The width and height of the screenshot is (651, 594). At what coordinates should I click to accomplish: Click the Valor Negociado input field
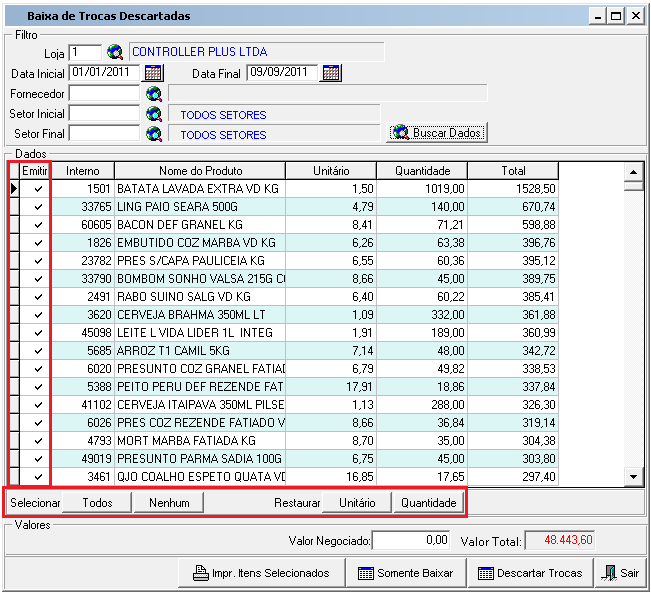click(411, 540)
